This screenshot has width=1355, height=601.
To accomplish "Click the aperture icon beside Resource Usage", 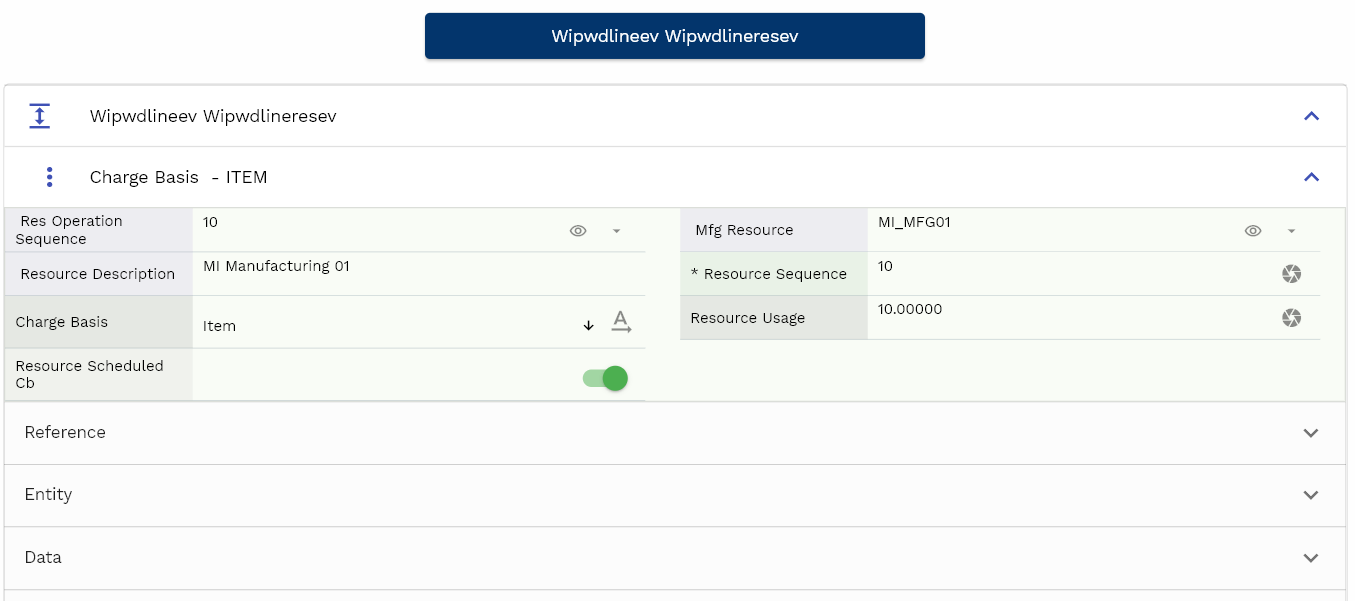I will [x=1291, y=318].
